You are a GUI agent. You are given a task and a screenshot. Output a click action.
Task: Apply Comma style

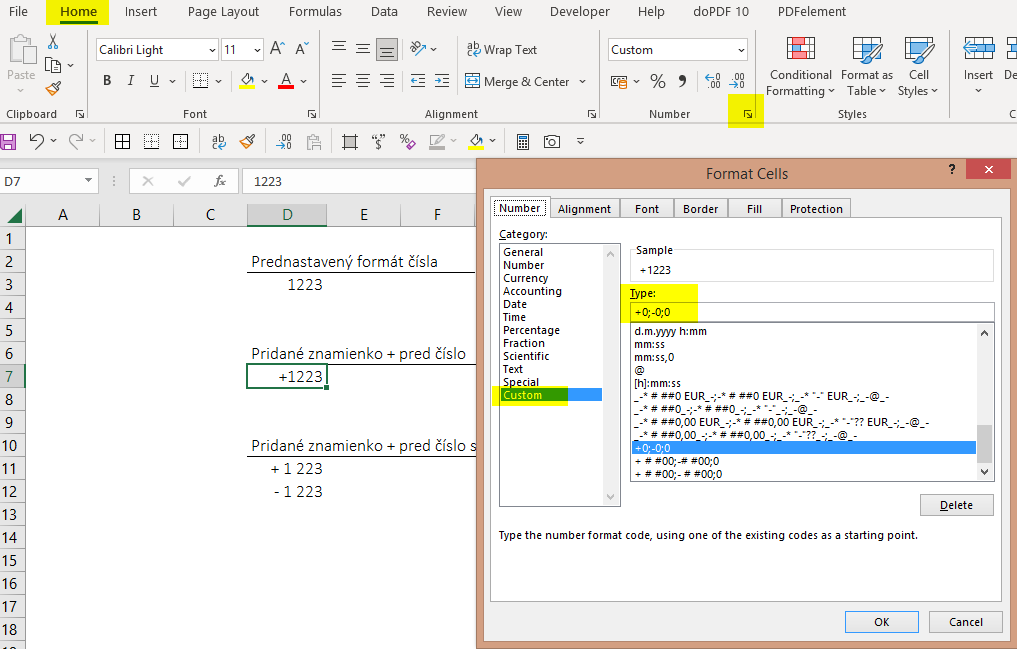682,81
